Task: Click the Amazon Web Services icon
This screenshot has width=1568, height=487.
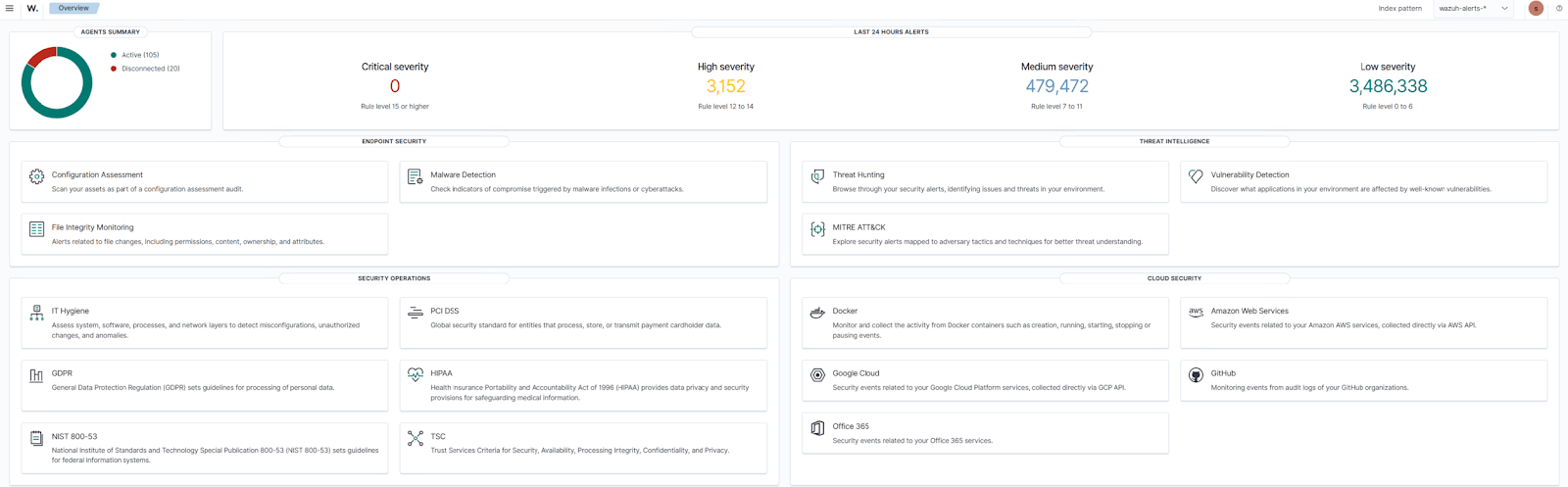Action: coord(1196,313)
